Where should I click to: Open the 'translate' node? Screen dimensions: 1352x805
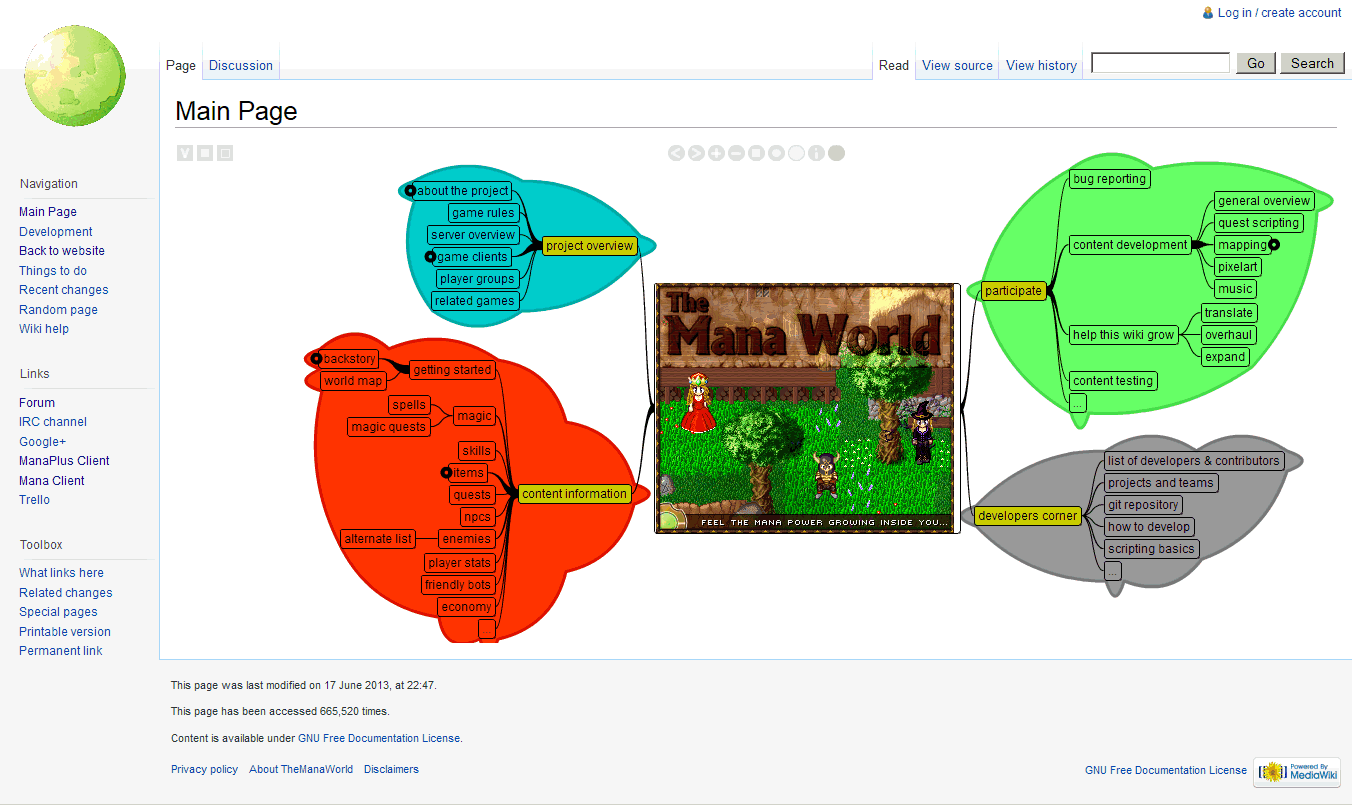pyautogui.click(x=1229, y=313)
